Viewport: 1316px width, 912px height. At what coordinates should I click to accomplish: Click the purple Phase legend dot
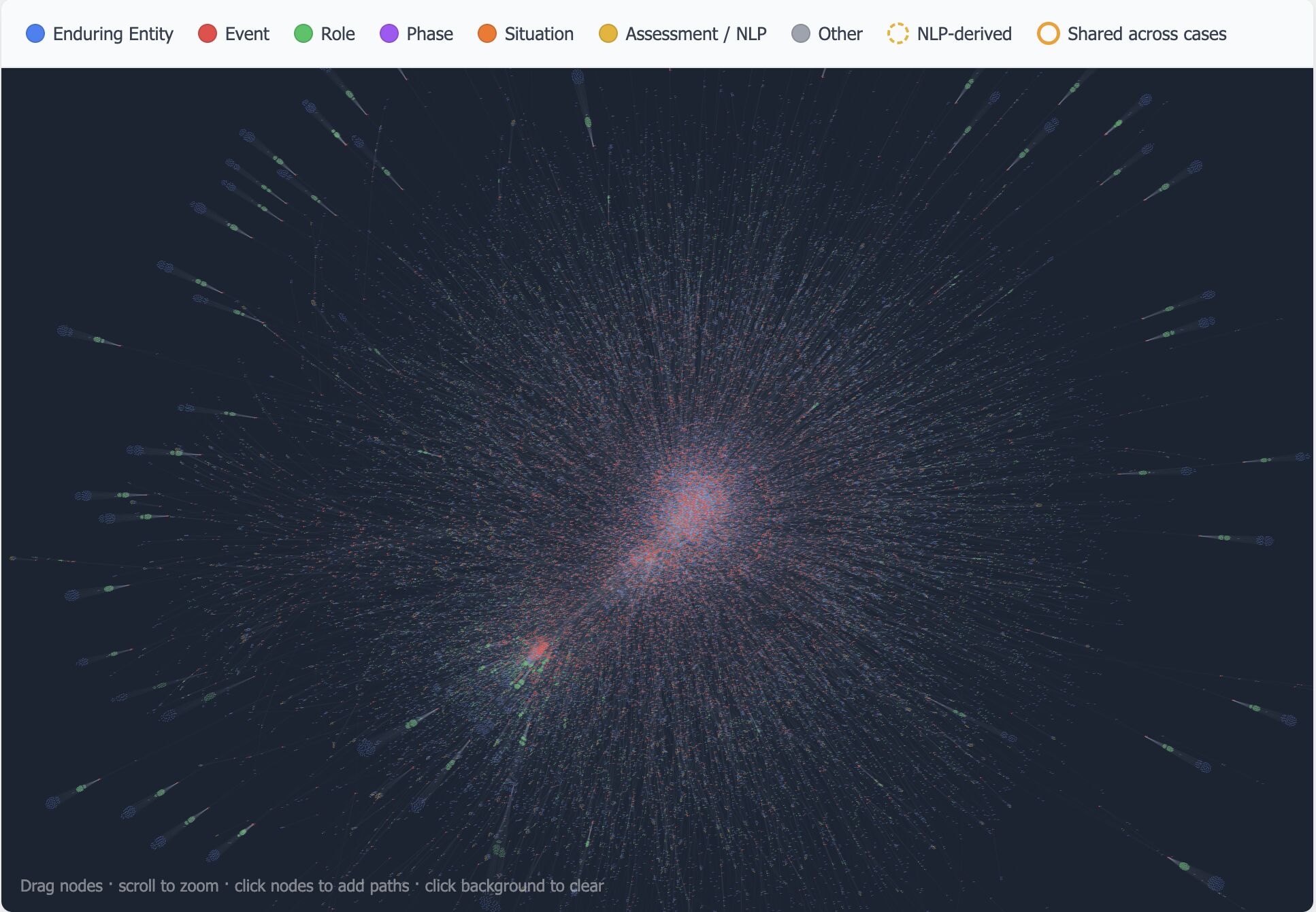[x=389, y=33]
